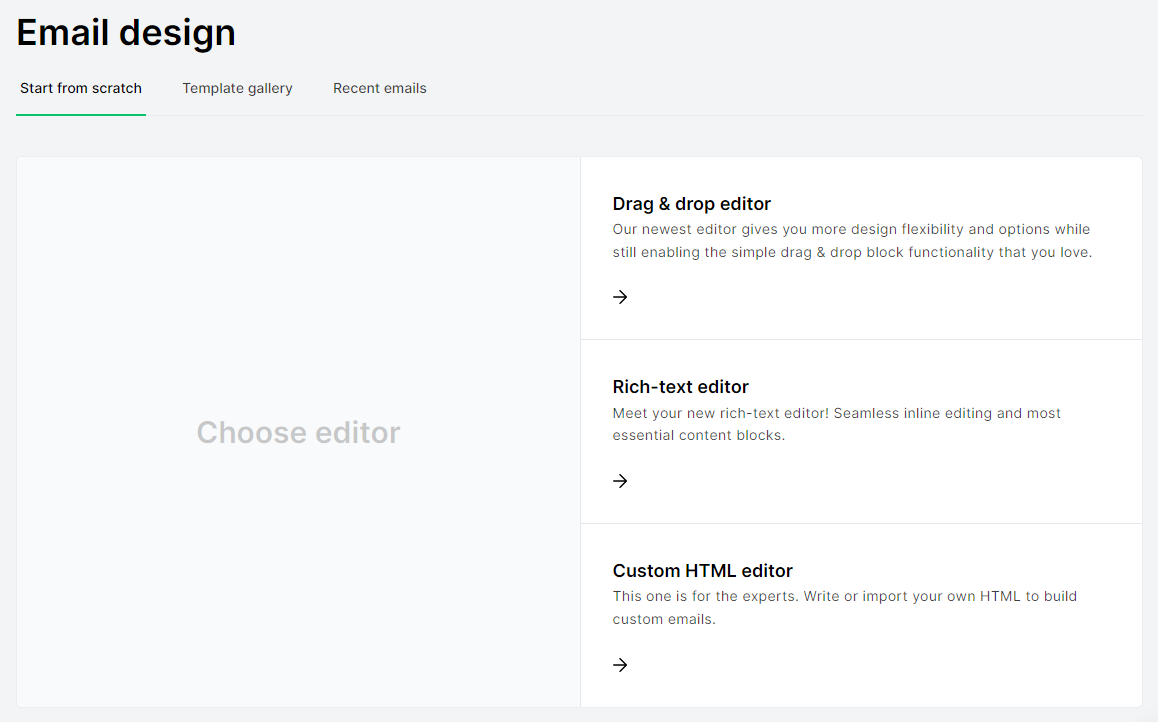The image size is (1158, 722).
Task: Click the Choose editor placeholder text
Action: (298, 432)
